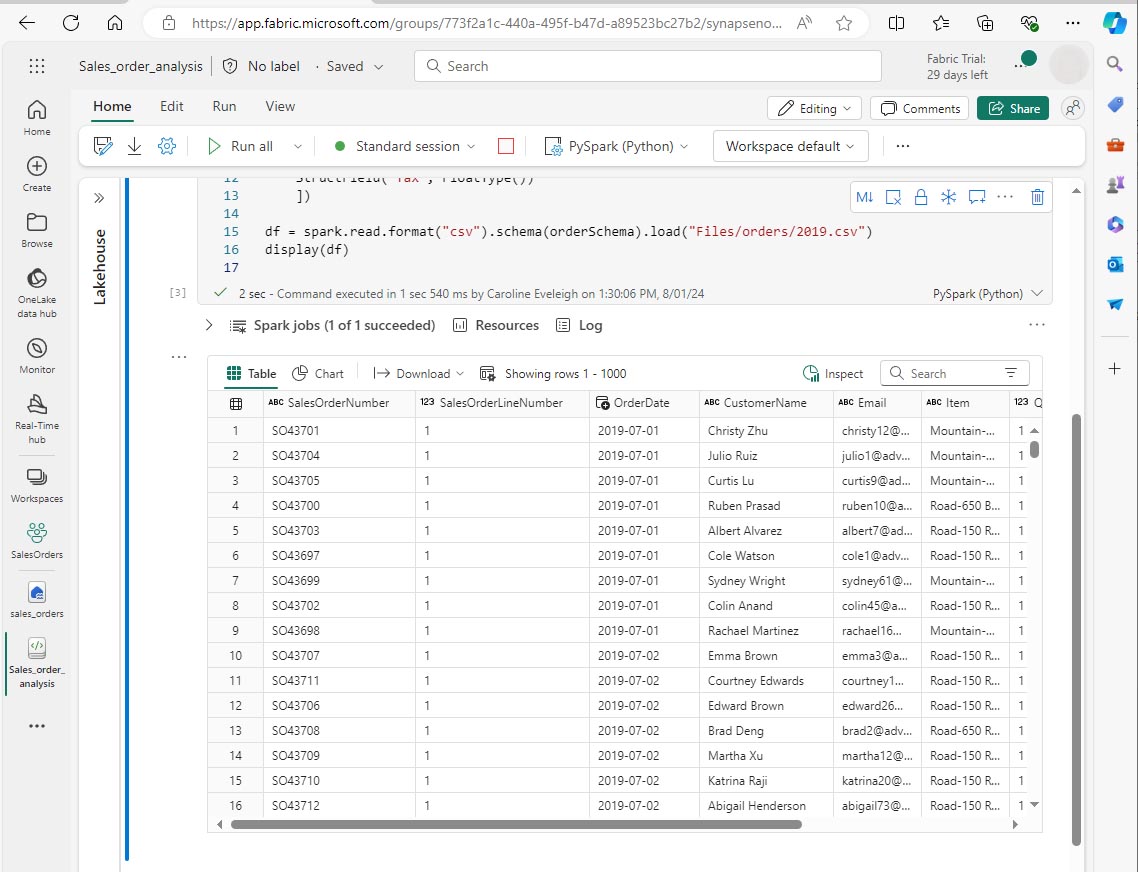The height and width of the screenshot is (872, 1138).
Task: Click the download notebook icon
Action: [x=134, y=147]
